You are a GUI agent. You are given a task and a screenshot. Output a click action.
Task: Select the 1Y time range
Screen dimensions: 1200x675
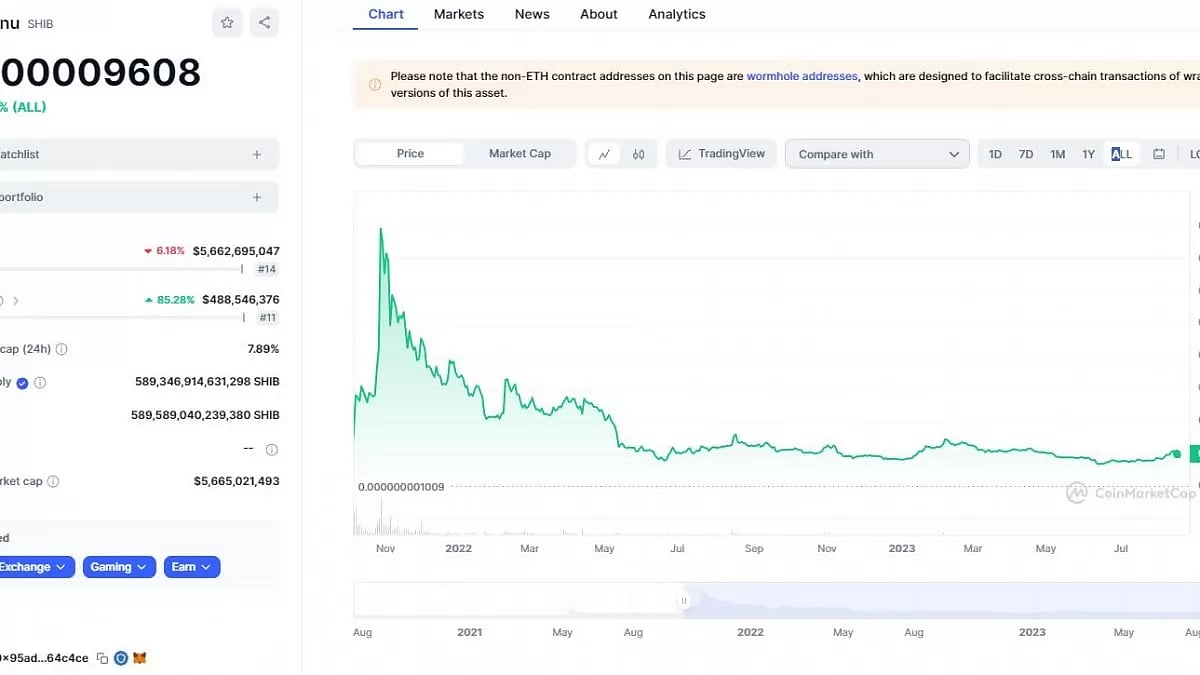(1089, 154)
